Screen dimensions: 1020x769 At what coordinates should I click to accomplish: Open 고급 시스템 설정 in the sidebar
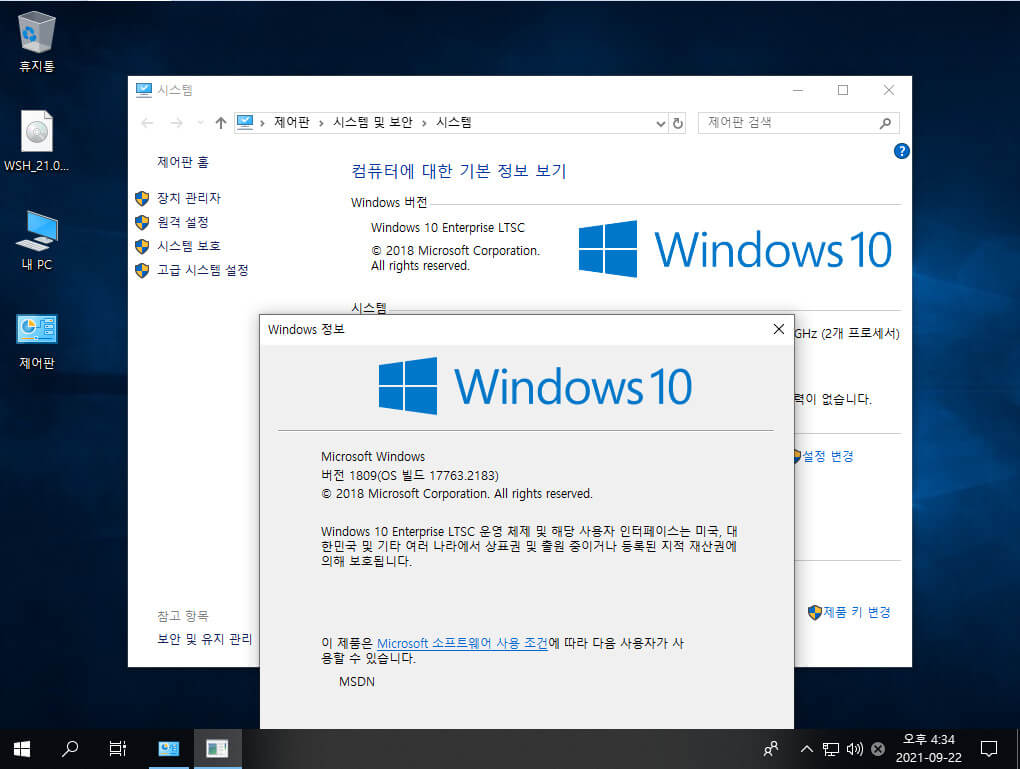click(x=202, y=270)
